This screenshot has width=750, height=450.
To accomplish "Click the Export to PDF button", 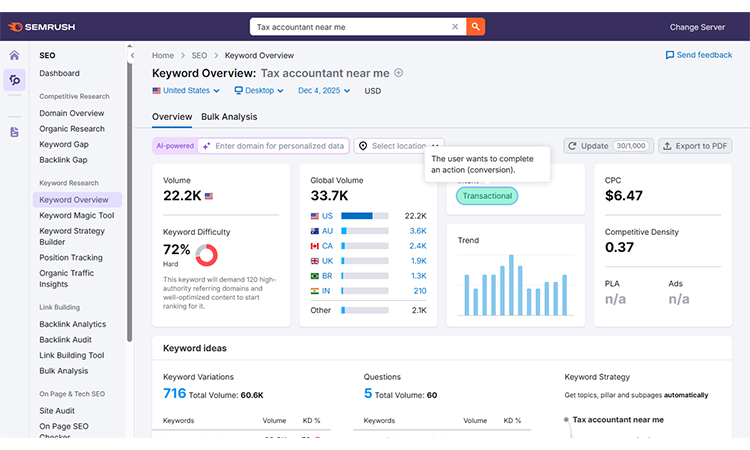I will click(695, 146).
